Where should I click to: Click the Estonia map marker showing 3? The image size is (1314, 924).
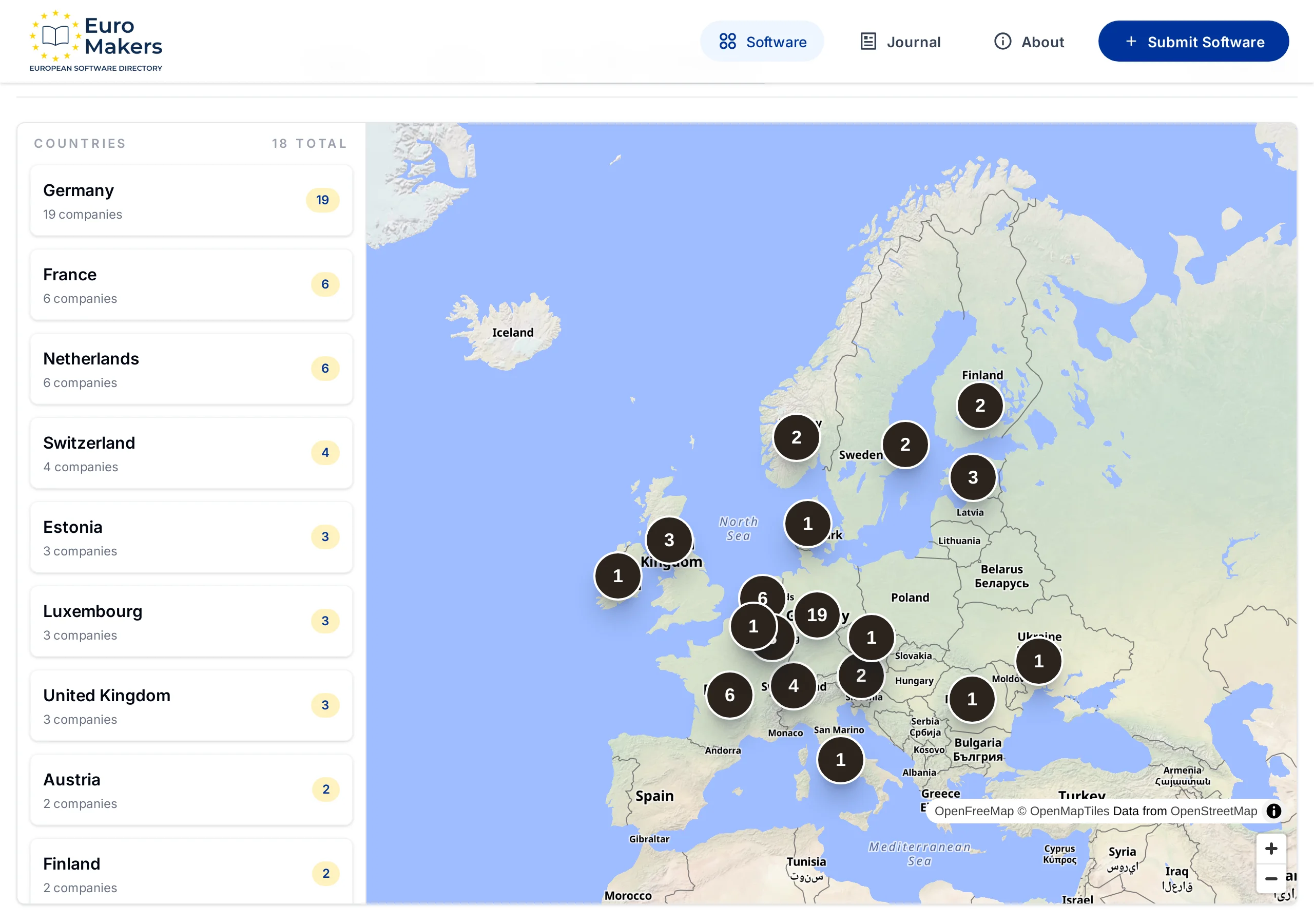972,477
